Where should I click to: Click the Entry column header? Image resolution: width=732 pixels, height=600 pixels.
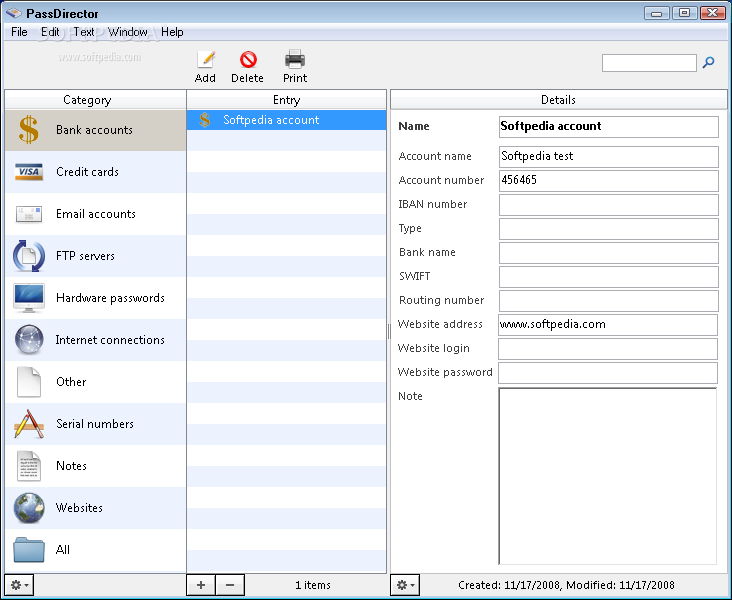[286, 99]
